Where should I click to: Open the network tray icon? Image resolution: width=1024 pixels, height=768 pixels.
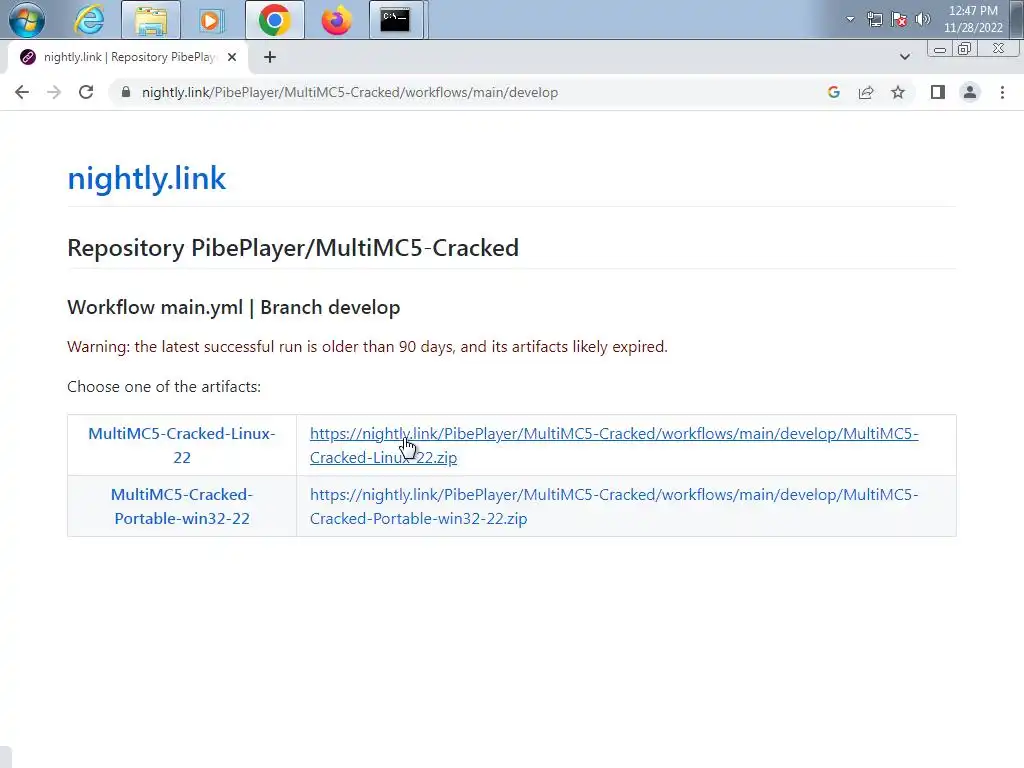(874, 19)
